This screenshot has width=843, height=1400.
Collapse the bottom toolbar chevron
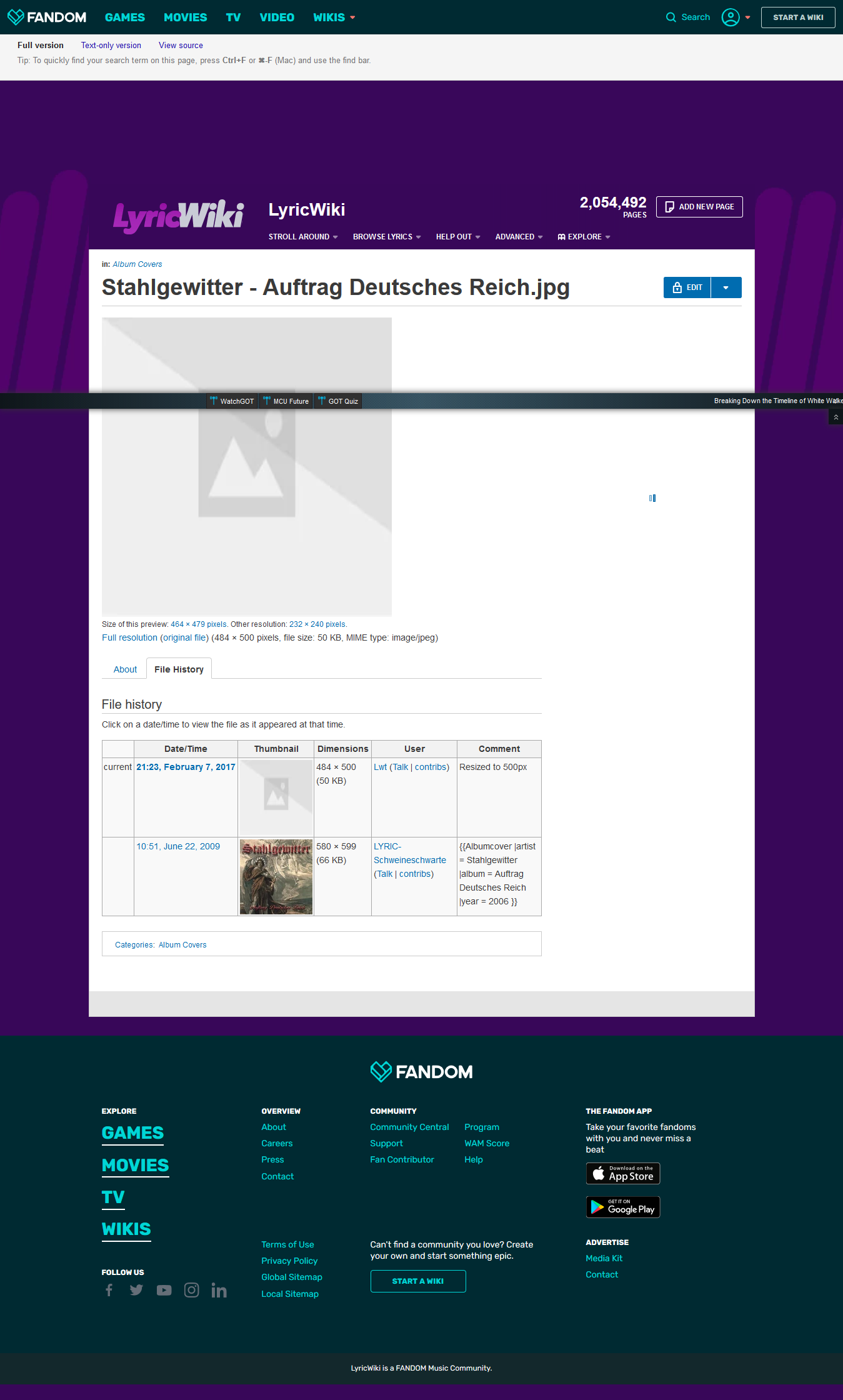836,417
